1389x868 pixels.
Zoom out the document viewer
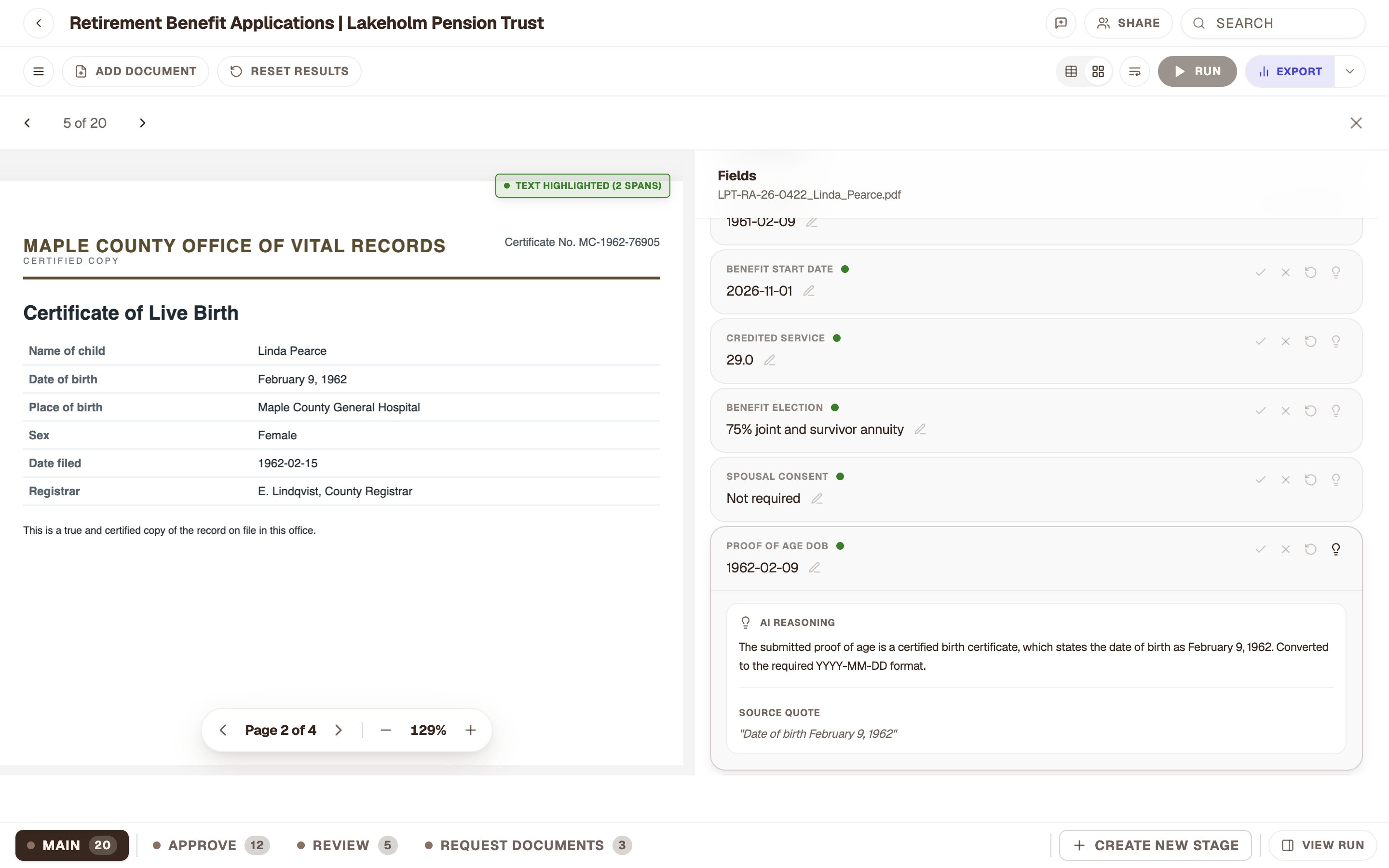tap(386, 730)
